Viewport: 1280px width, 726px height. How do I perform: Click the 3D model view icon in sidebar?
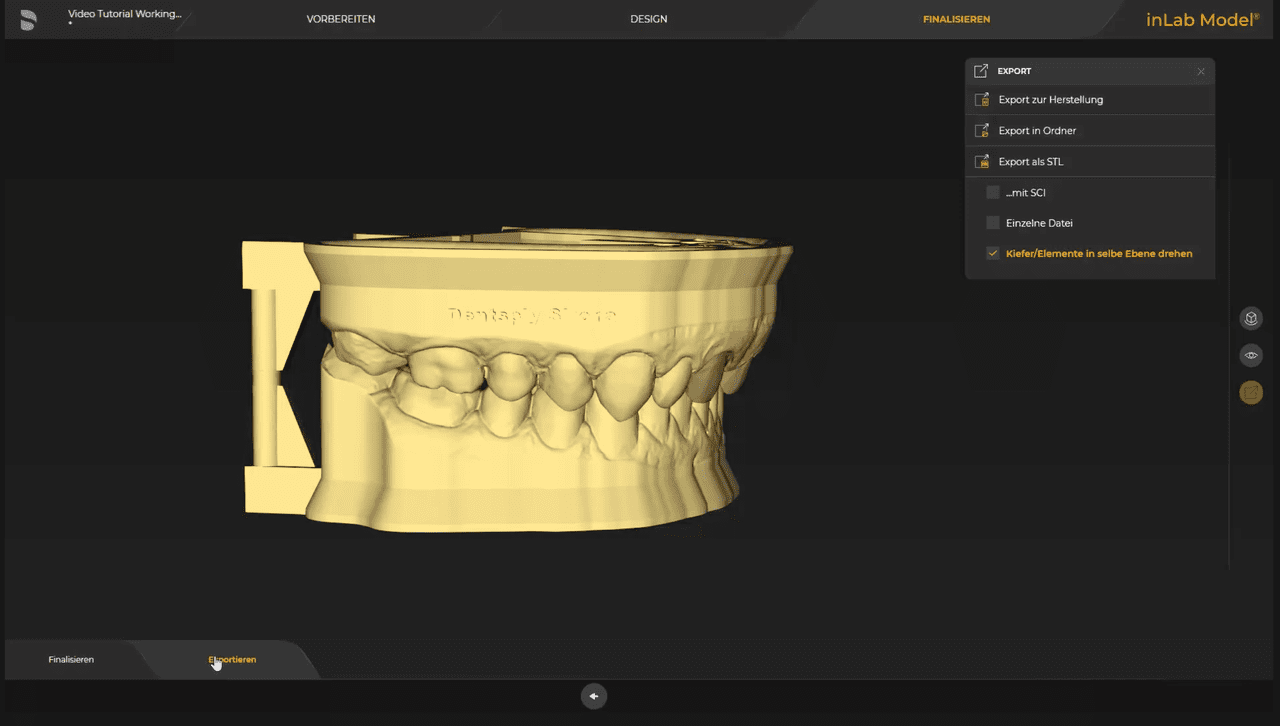(x=1251, y=318)
